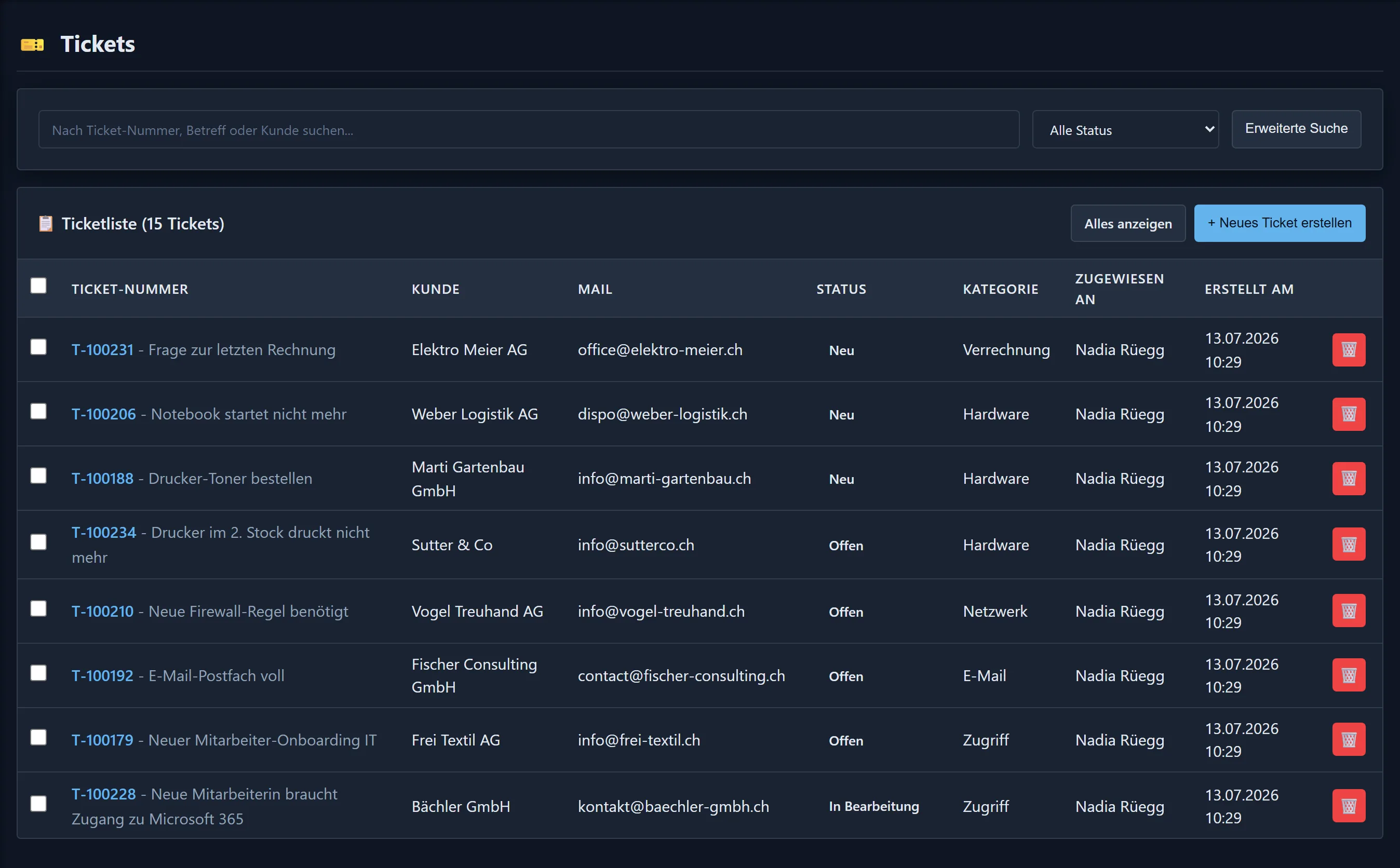Delete ticket T-100206 with trash icon
The width and height of the screenshot is (1400, 868).
1348,414
